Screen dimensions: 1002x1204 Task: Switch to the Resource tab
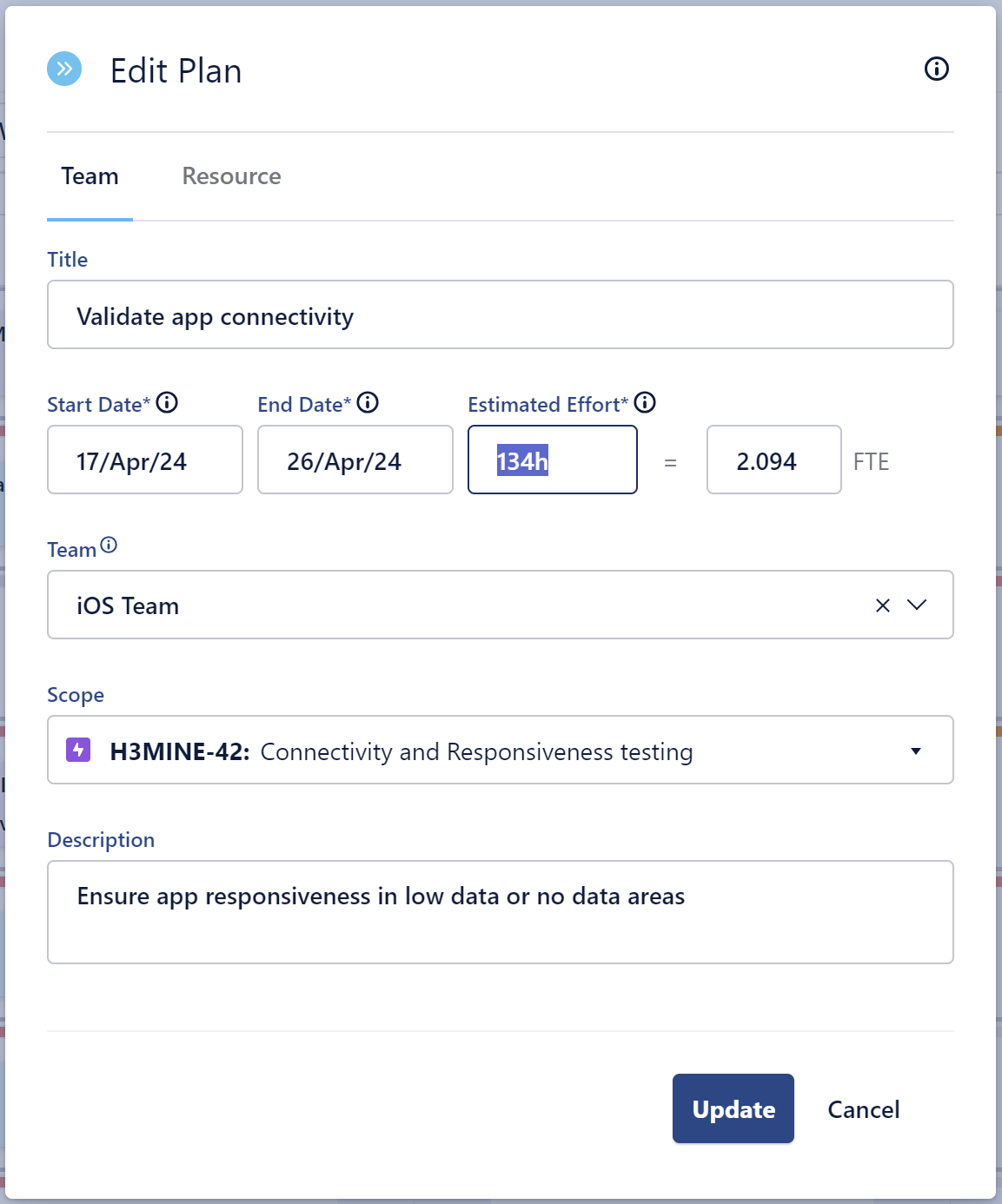click(231, 176)
